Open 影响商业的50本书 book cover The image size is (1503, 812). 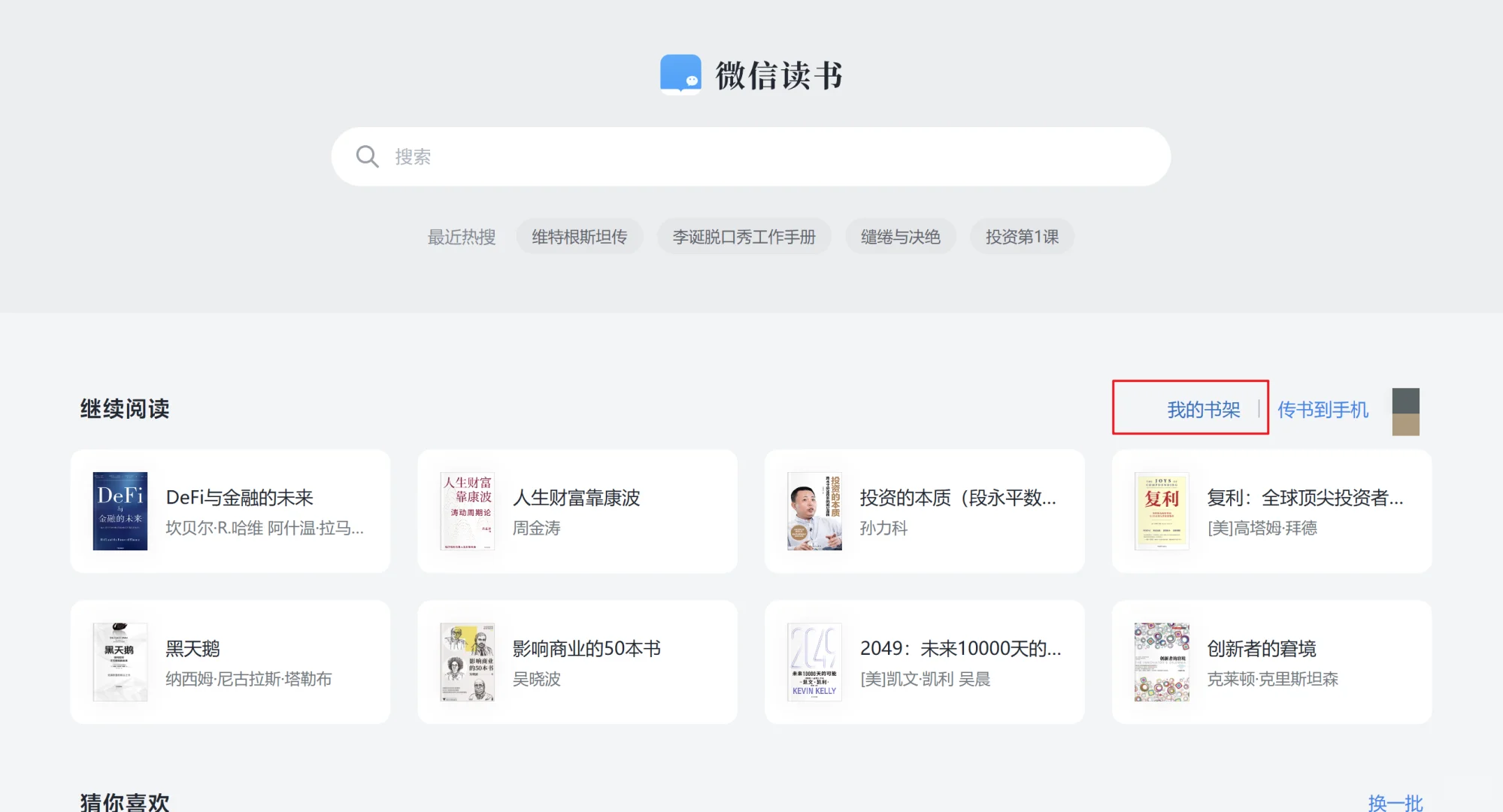click(x=467, y=662)
